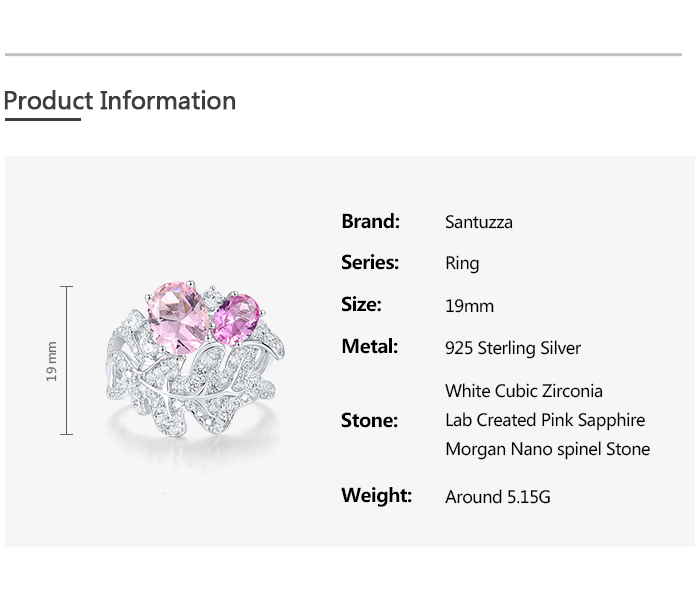Select Morgan Nano spinel Stone text
This screenshot has height=607, width=700.
click(x=547, y=449)
